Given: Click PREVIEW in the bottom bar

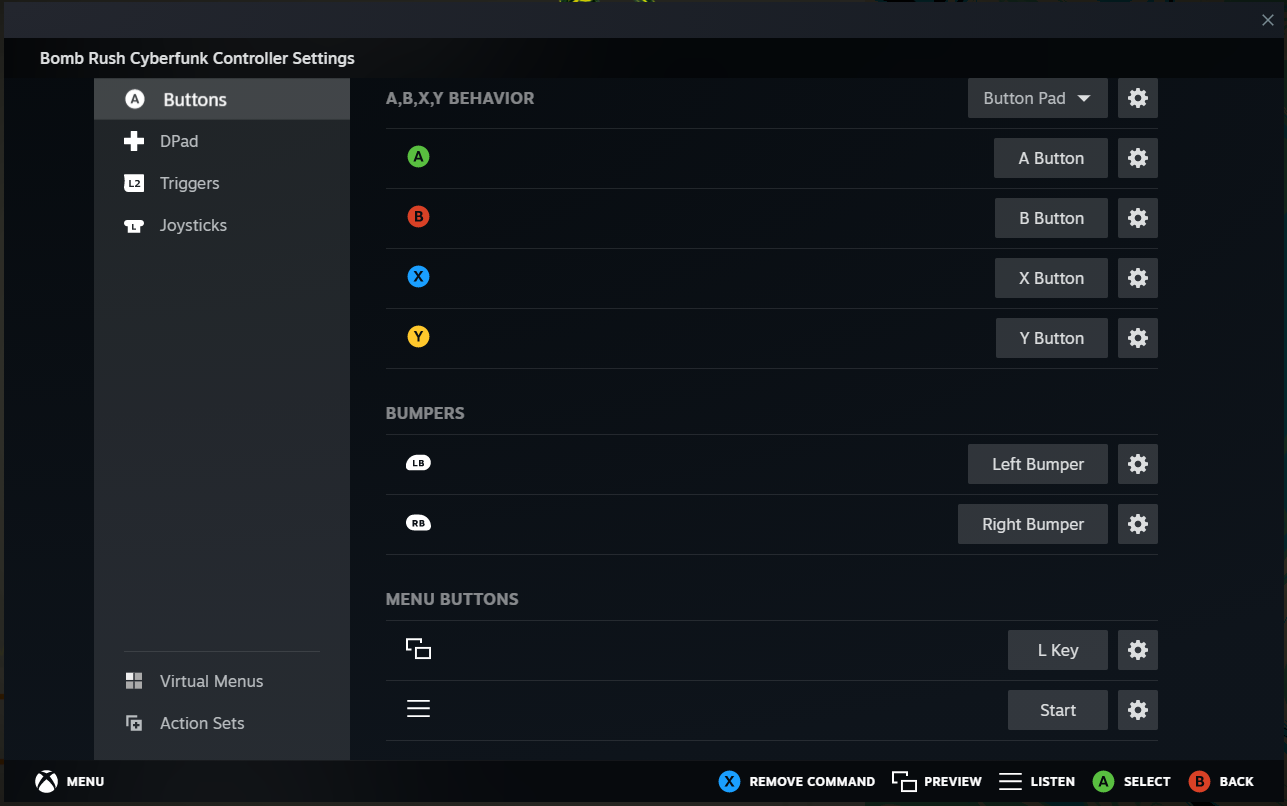Looking at the screenshot, I should click(x=936, y=781).
